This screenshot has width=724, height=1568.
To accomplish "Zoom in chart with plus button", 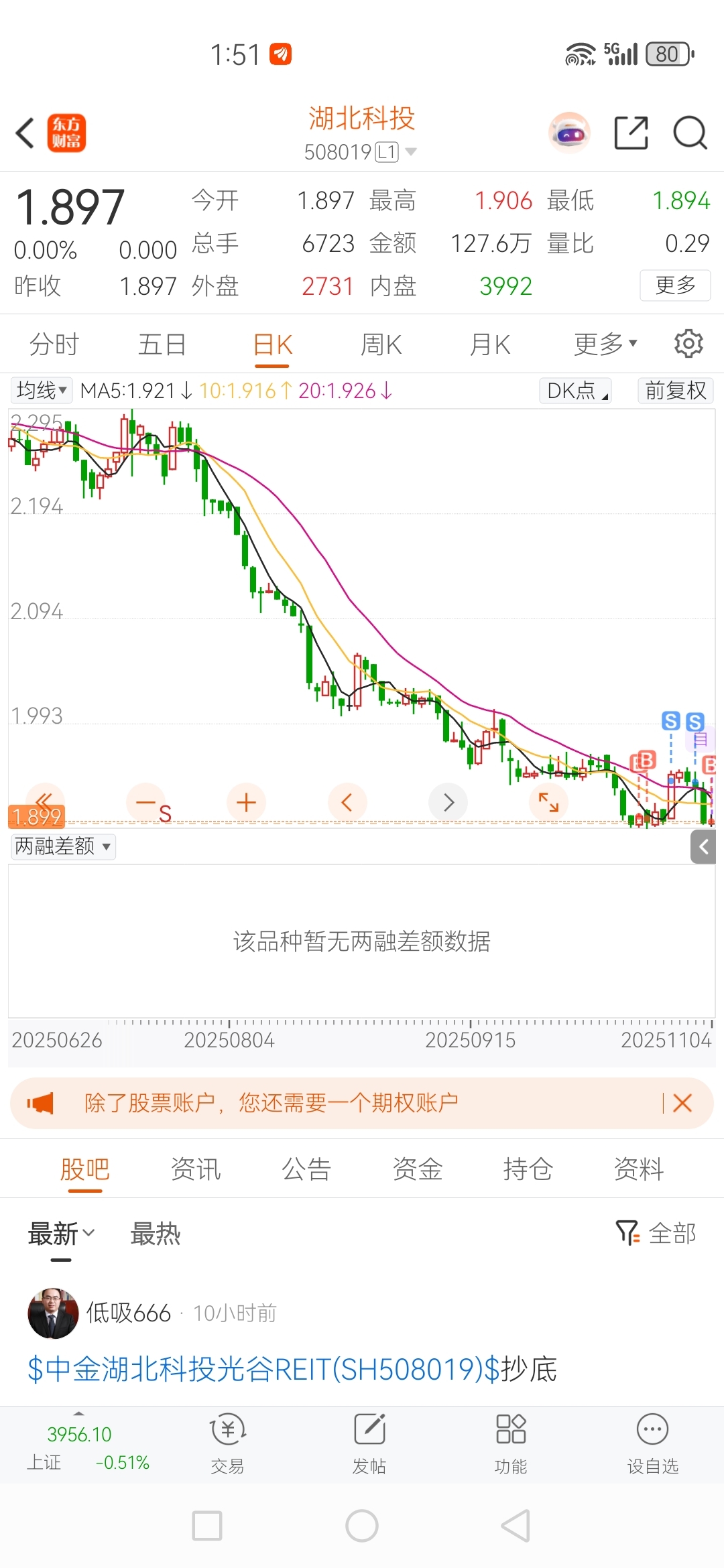I will click(x=246, y=802).
